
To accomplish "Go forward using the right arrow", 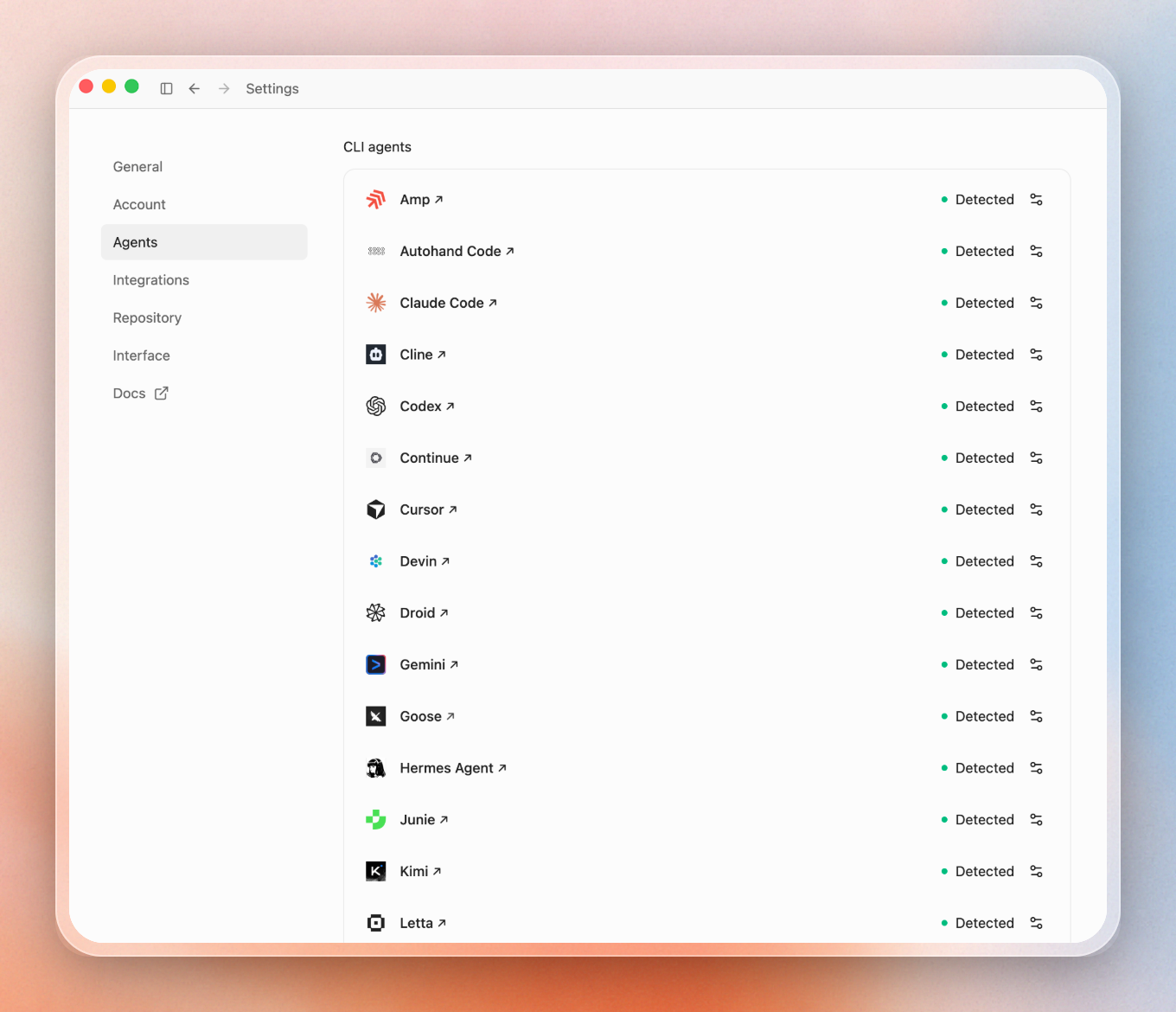I will (224, 88).
